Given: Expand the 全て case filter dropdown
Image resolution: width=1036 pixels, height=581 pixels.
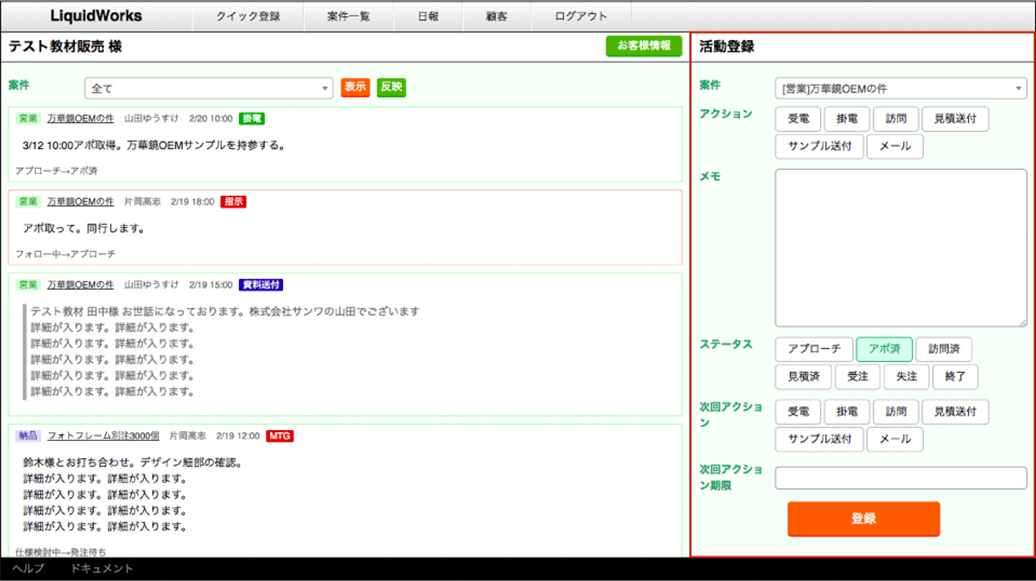Looking at the screenshot, I should (208, 89).
